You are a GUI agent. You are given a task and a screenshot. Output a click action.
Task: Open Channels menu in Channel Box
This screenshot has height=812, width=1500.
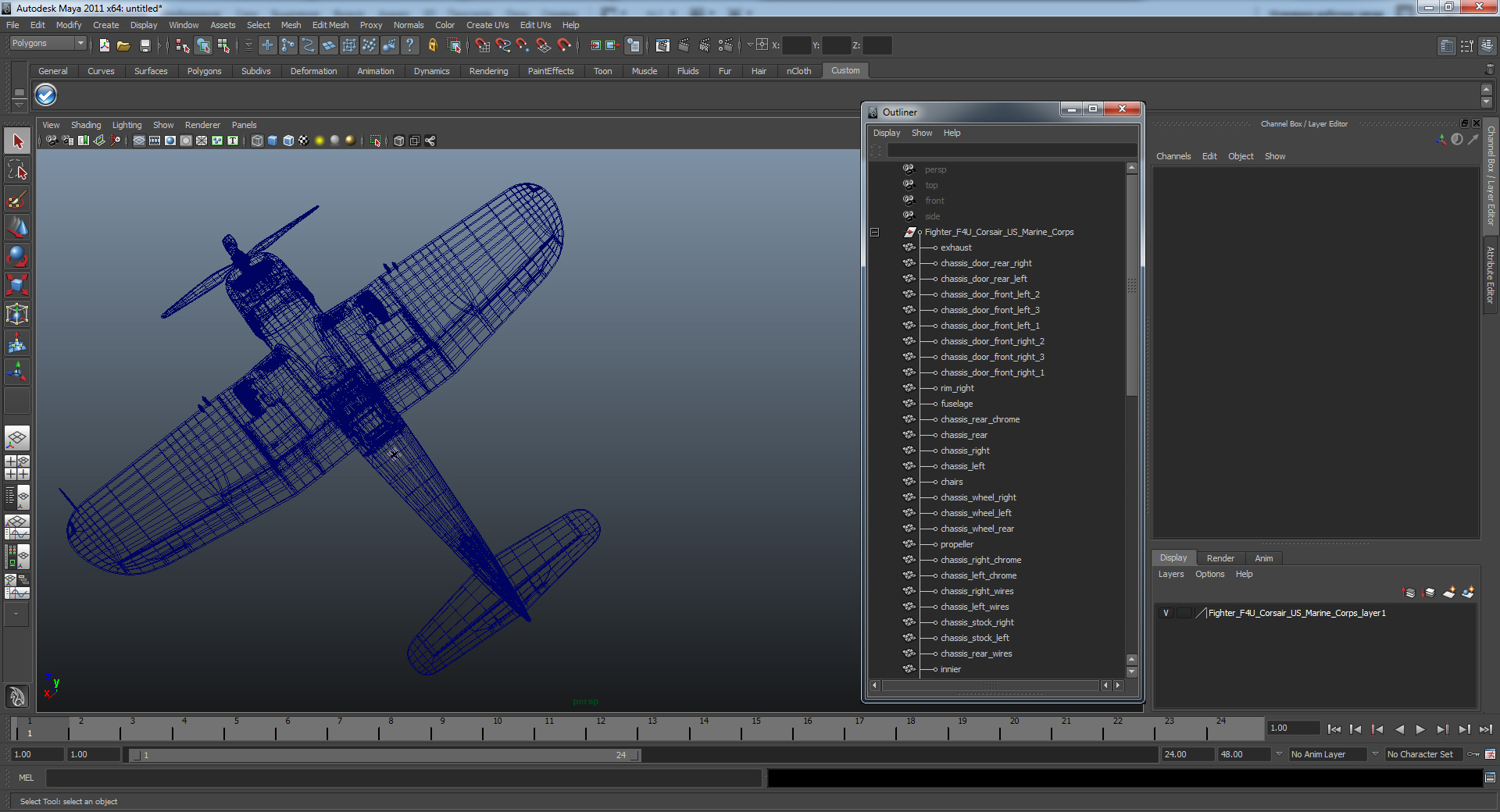(x=1173, y=156)
